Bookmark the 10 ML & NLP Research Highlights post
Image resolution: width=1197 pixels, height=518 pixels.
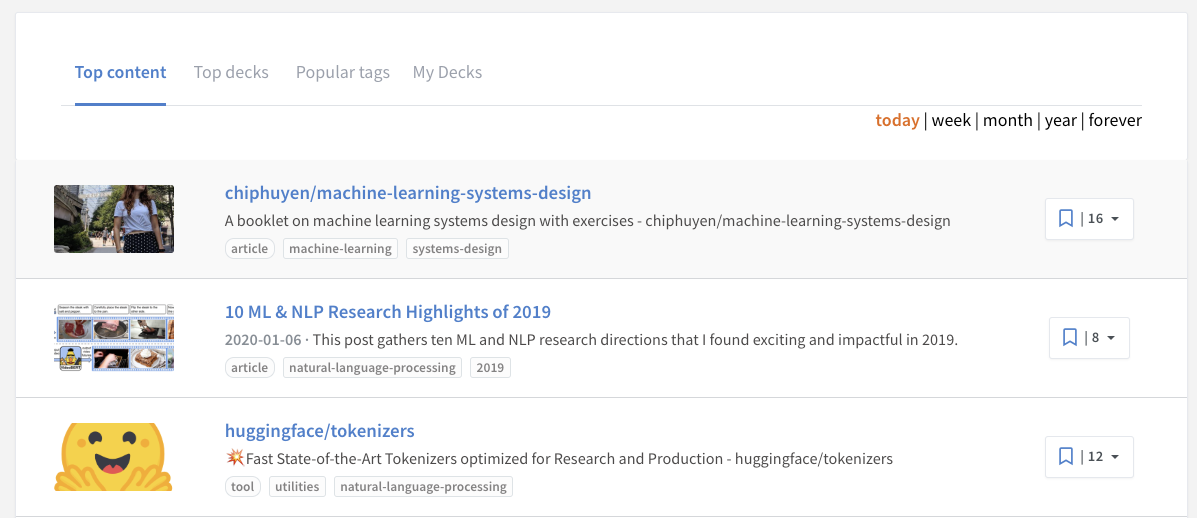coord(1070,337)
